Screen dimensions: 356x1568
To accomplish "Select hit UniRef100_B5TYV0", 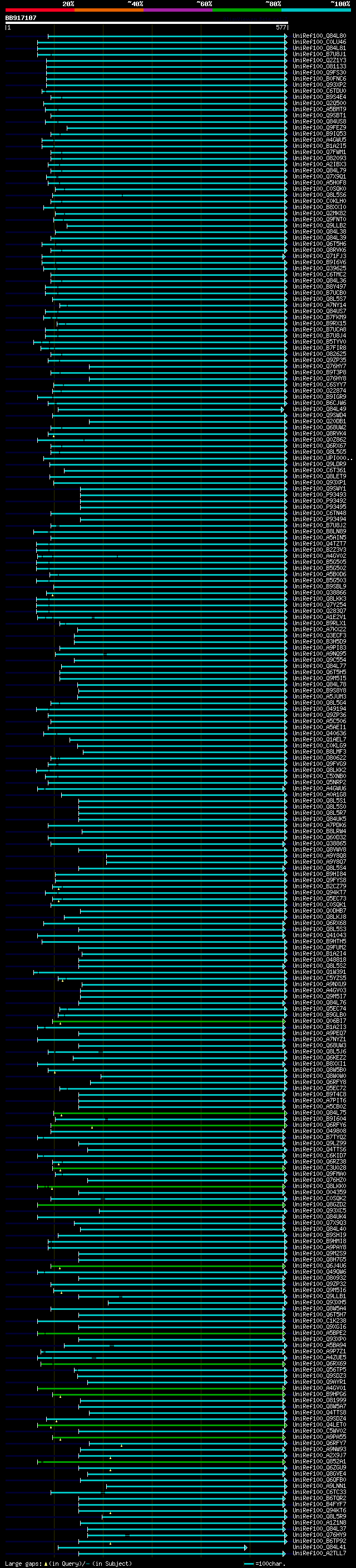I will point(319,342).
